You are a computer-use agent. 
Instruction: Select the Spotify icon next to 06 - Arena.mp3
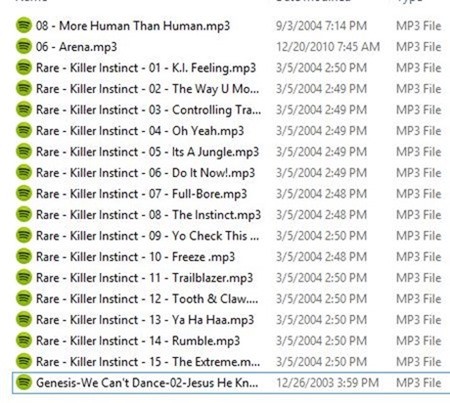(x=24, y=46)
